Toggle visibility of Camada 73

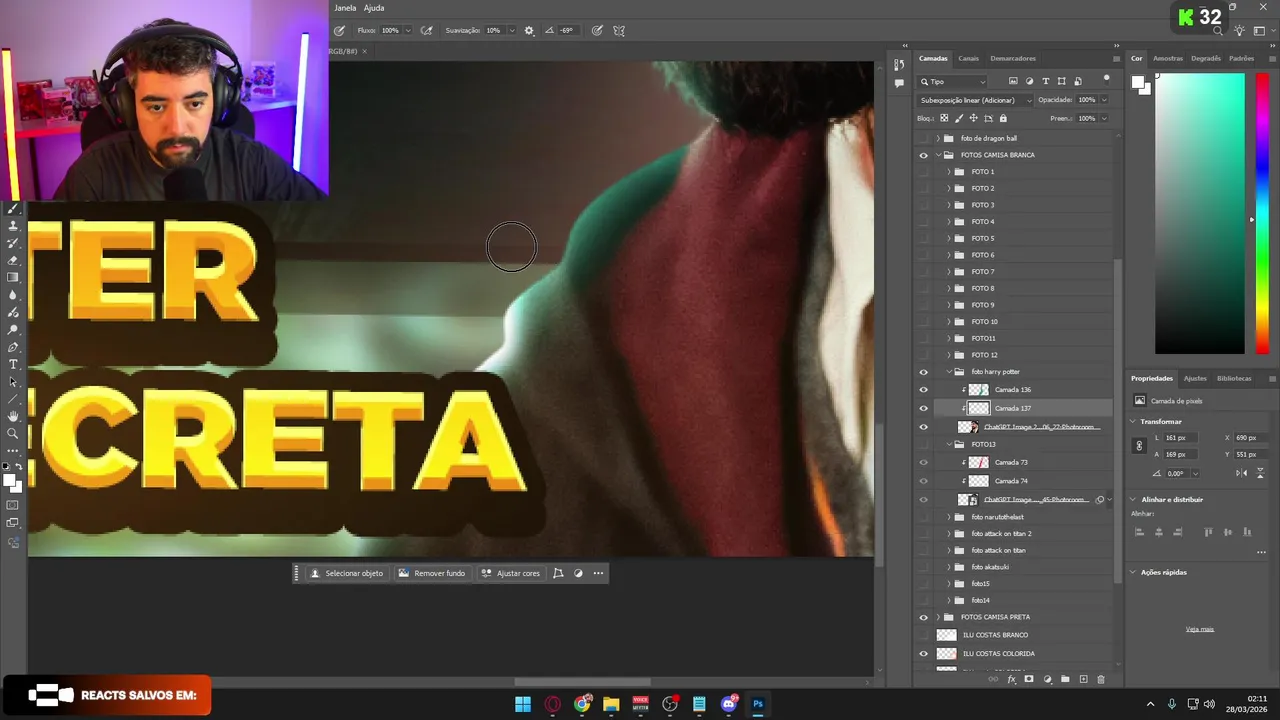pyautogui.click(x=923, y=462)
